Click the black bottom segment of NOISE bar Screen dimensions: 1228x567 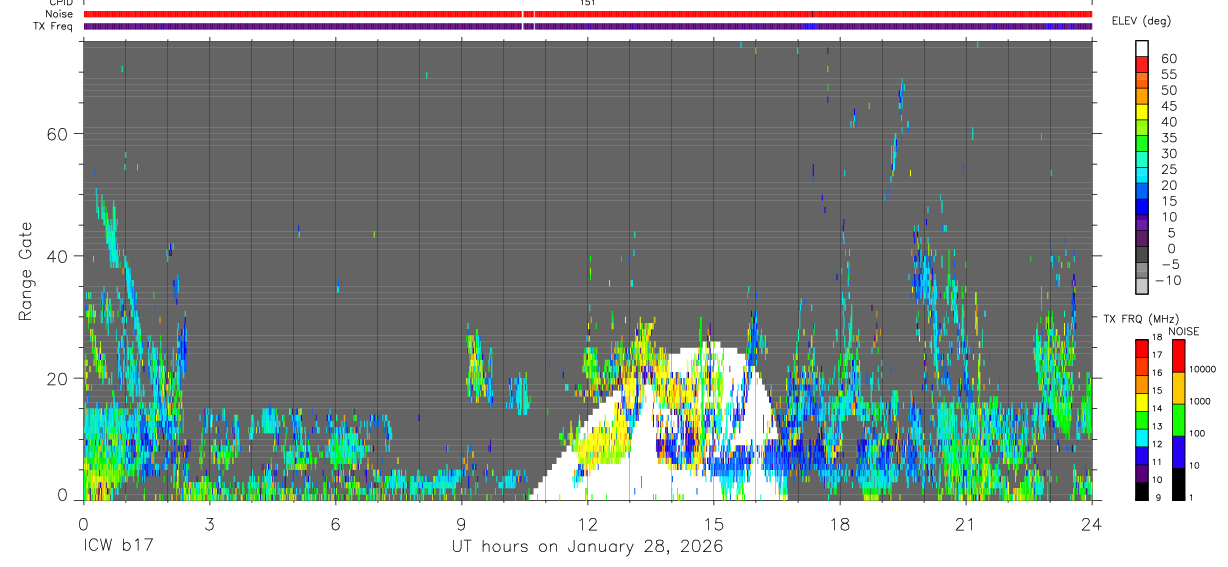click(1178, 484)
